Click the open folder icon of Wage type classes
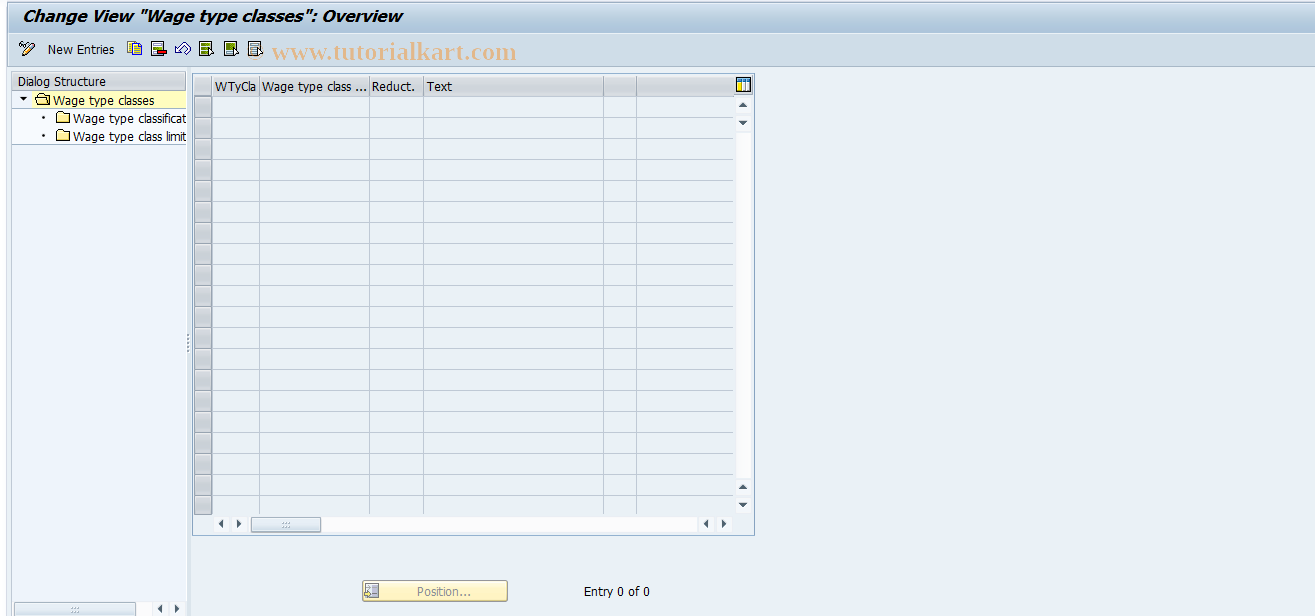1315x616 pixels. point(42,100)
